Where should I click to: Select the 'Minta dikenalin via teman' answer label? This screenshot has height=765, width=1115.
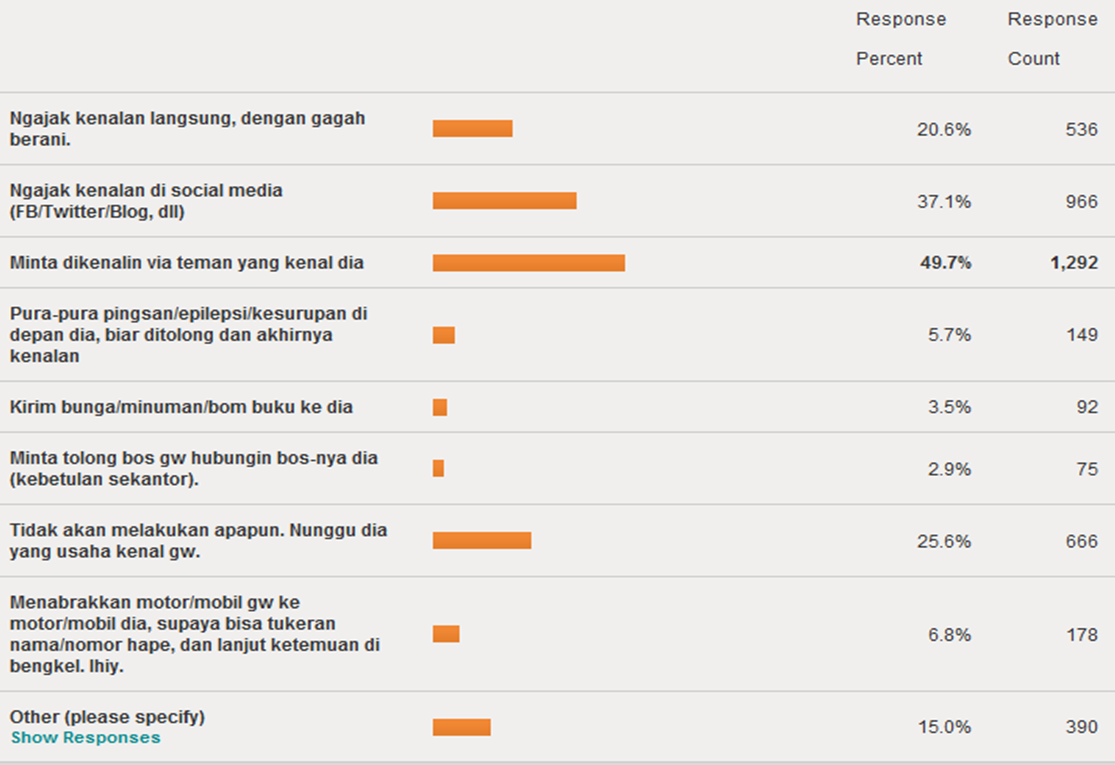click(x=187, y=263)
